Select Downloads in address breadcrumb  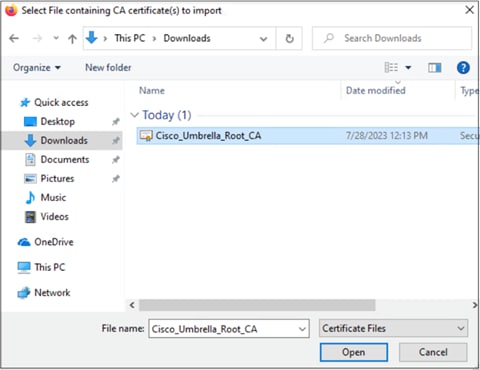point(187,38)
